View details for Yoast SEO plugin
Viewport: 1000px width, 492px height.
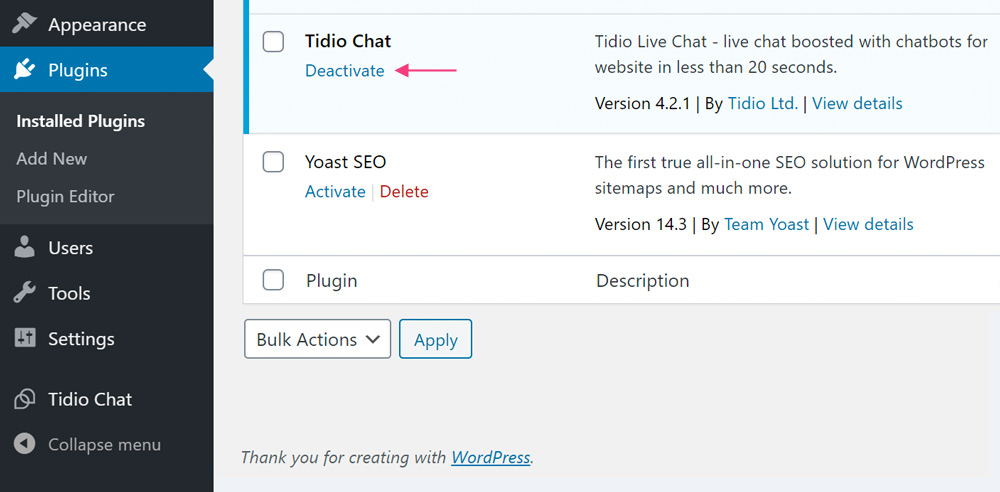pyautogui.click(x=868, y=225)
